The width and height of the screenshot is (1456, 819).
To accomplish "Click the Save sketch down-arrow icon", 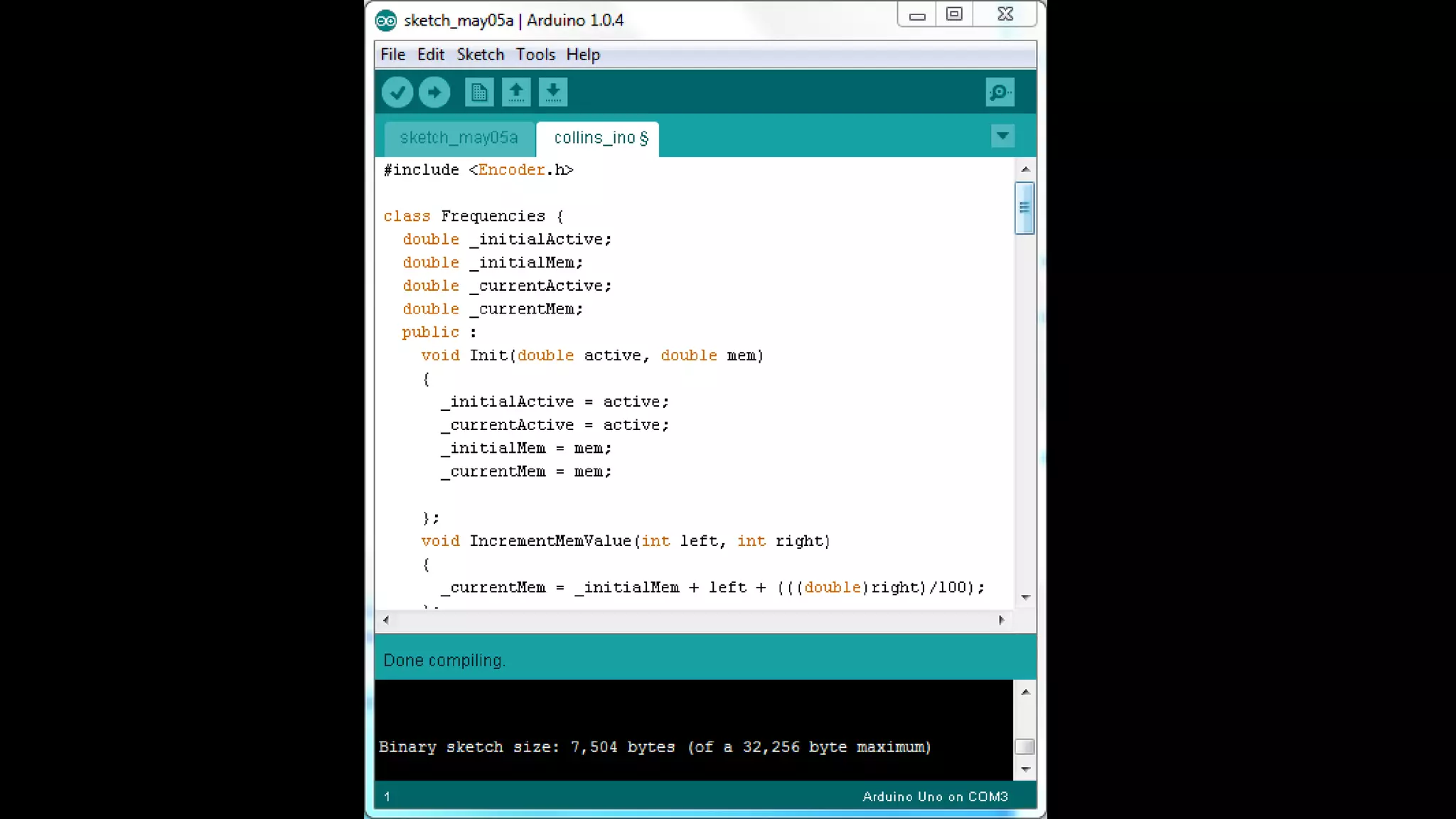I will 553,92.
